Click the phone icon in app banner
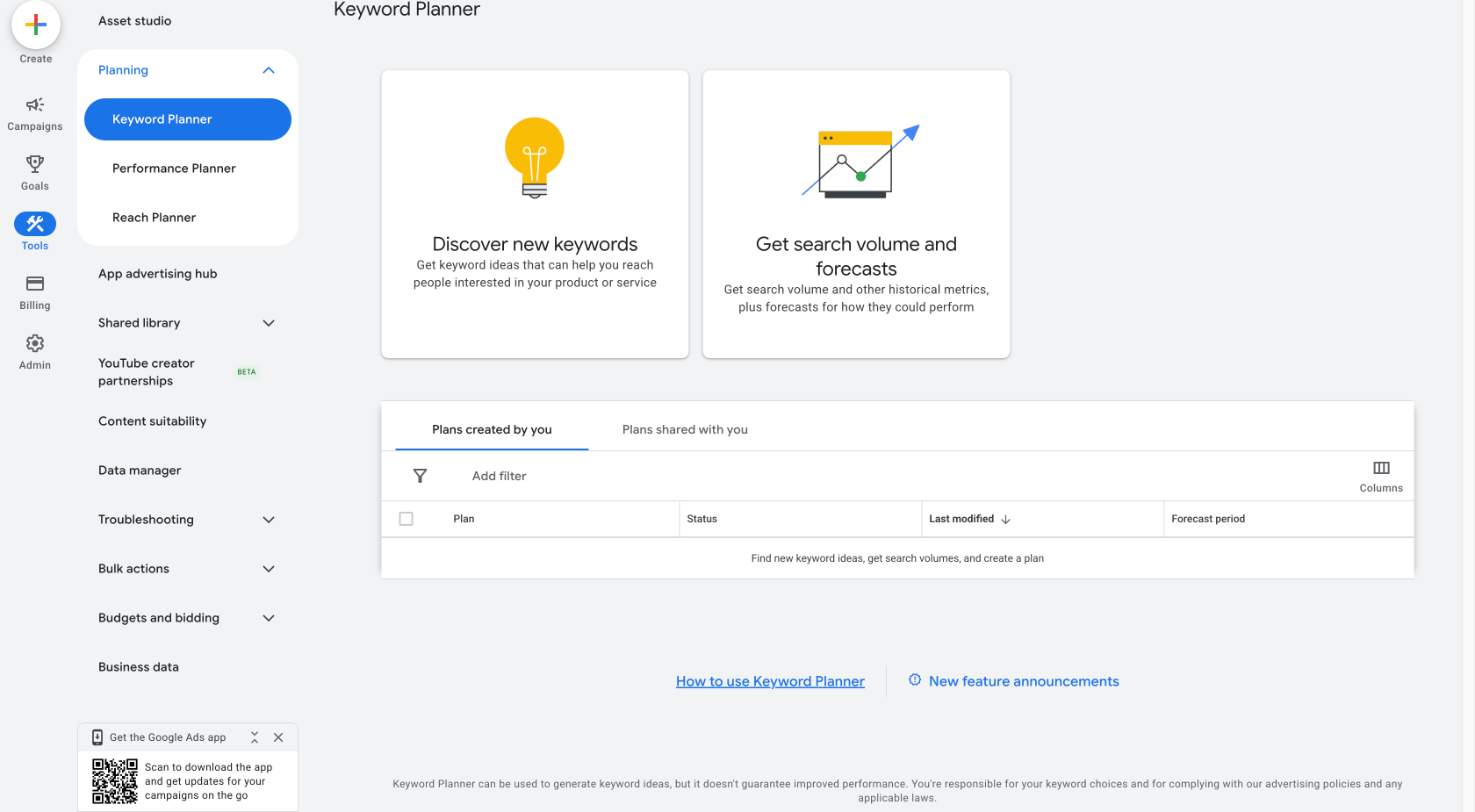This screenshot has height=812, width=1475. (x=97, y=737)
